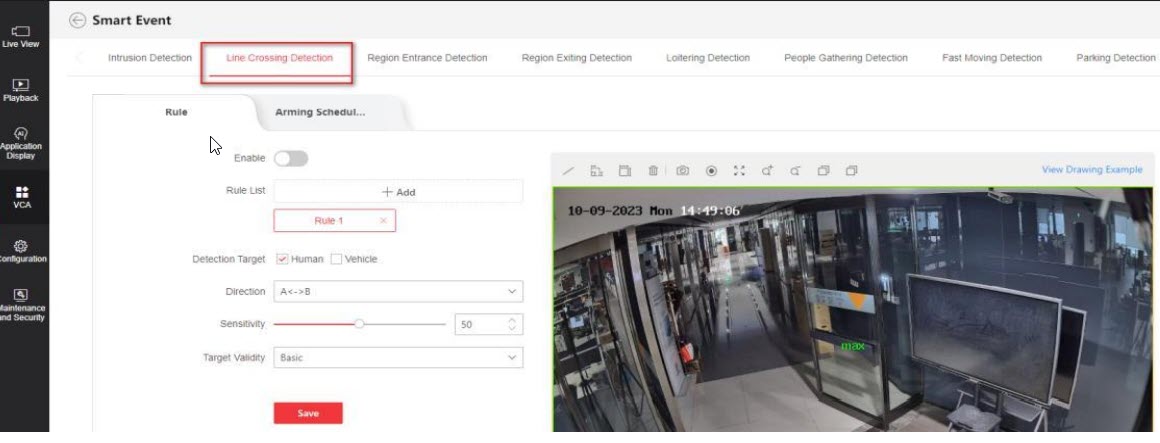Screen dimensions: 1160x443
Task: Select the draw line tool
Action: [x=568, y=171]
